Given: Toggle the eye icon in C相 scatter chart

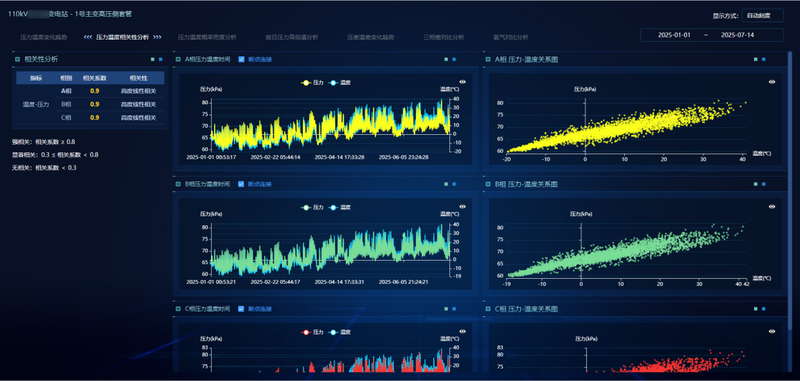Looking at the screenshot, I should [x=772, y=331].
